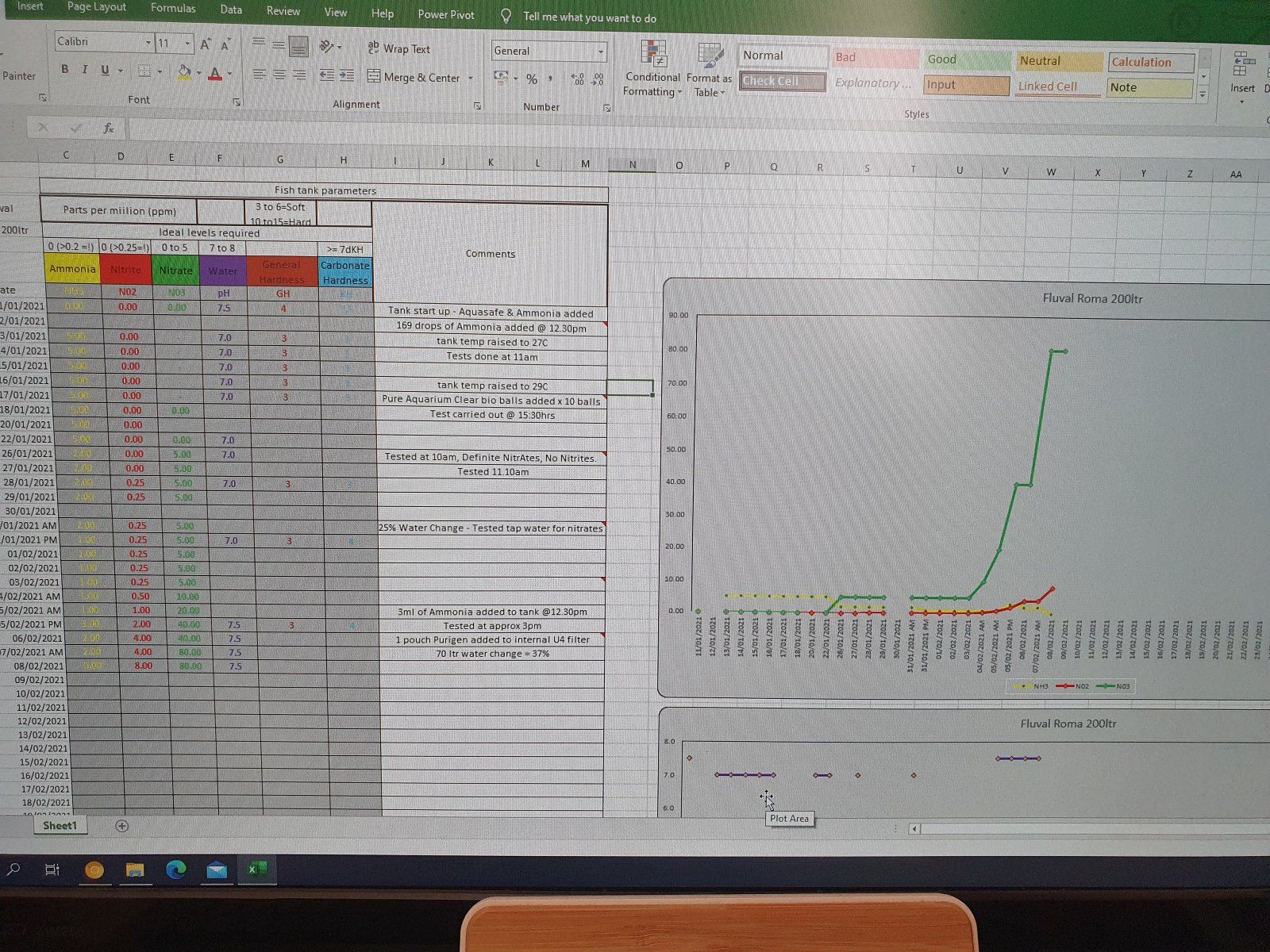Toggle Wrap Text
This screenshot has height=952, width=1270.
398,48
